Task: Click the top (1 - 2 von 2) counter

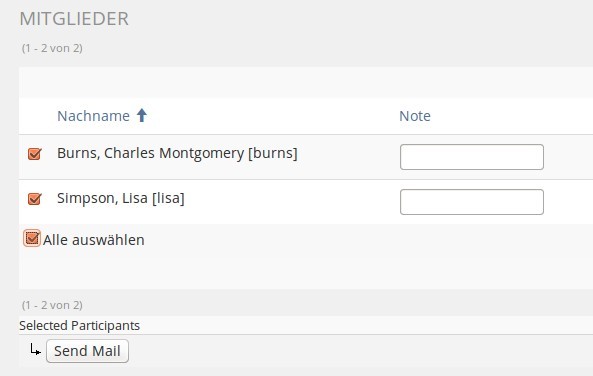Action: pos(52,48)
